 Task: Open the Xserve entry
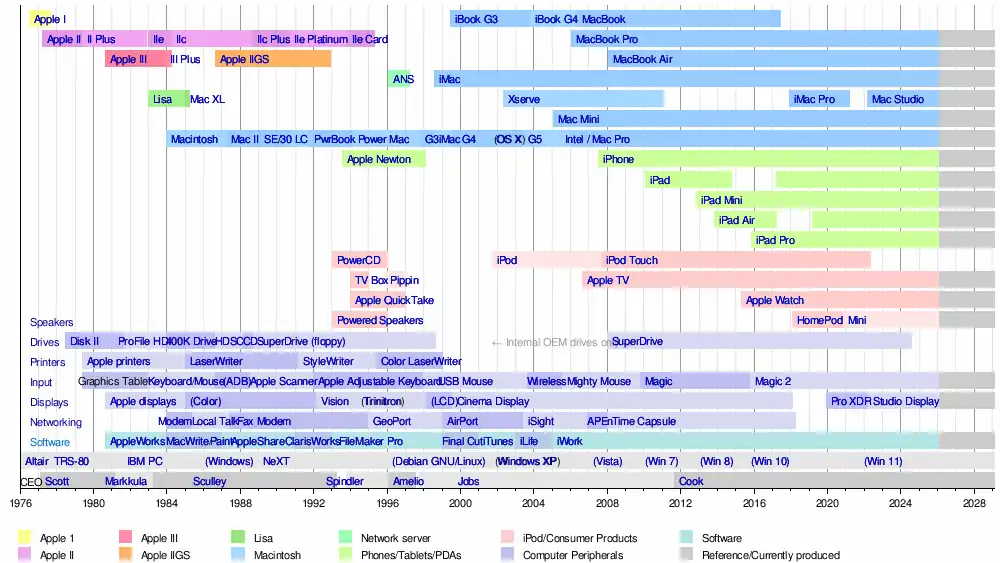tap(524, 99)
